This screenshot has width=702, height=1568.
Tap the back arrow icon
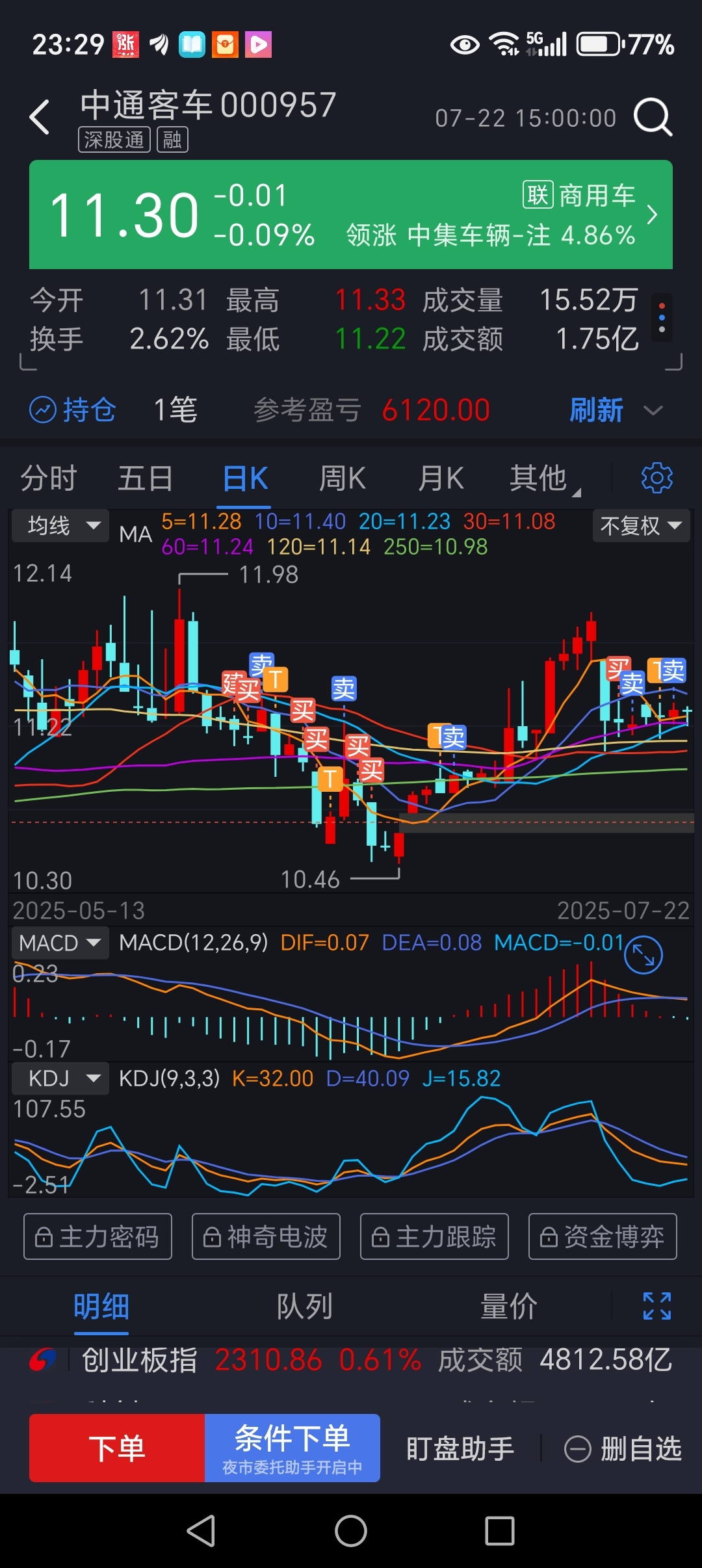pyautogui.click(x=40, y=118)
